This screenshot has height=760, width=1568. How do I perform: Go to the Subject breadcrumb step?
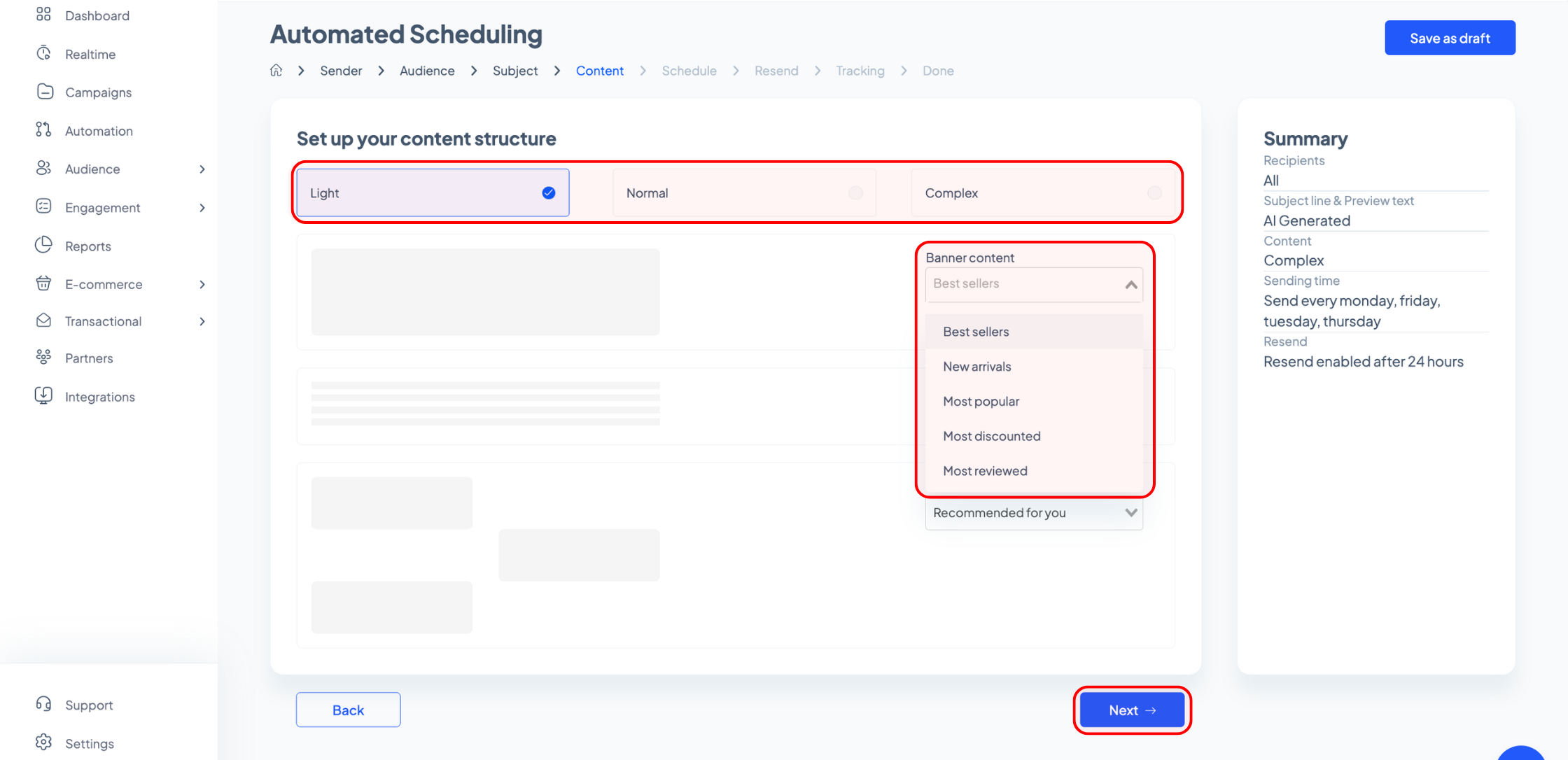[515, 71]
